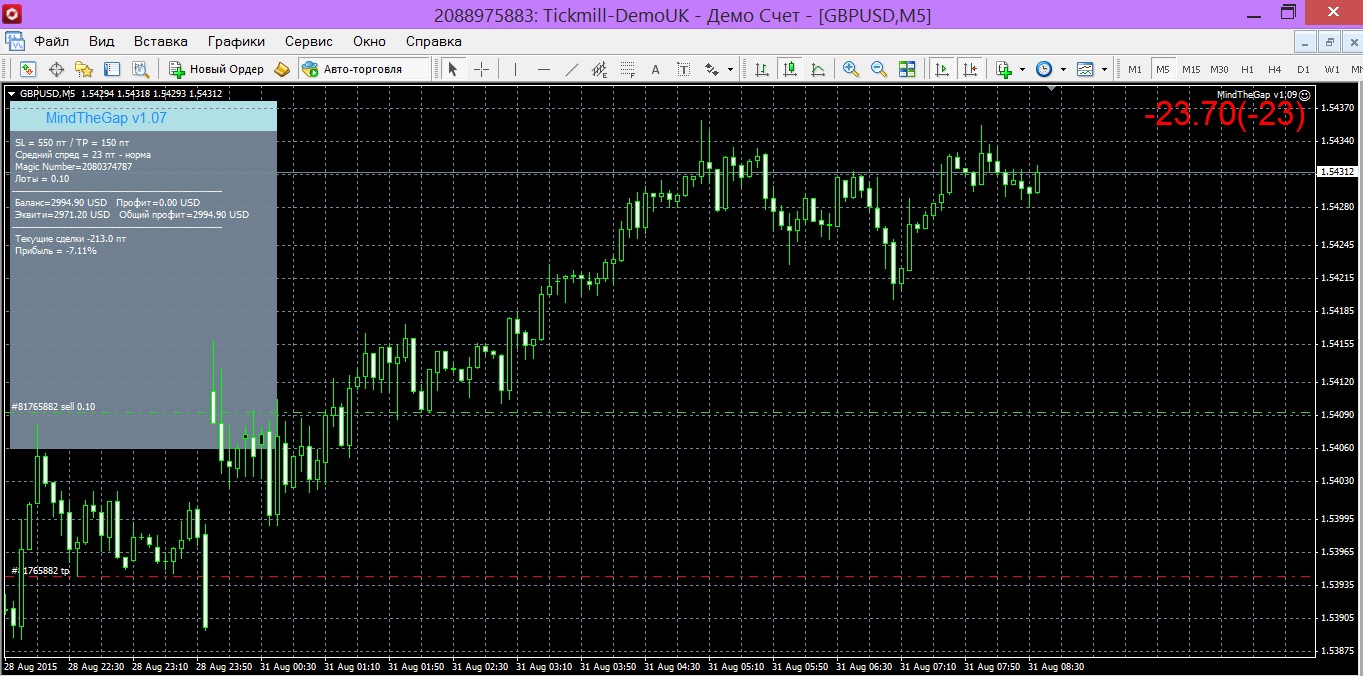Select the M5 timeframe
1363x676 pixels.
click(1162, 69)
